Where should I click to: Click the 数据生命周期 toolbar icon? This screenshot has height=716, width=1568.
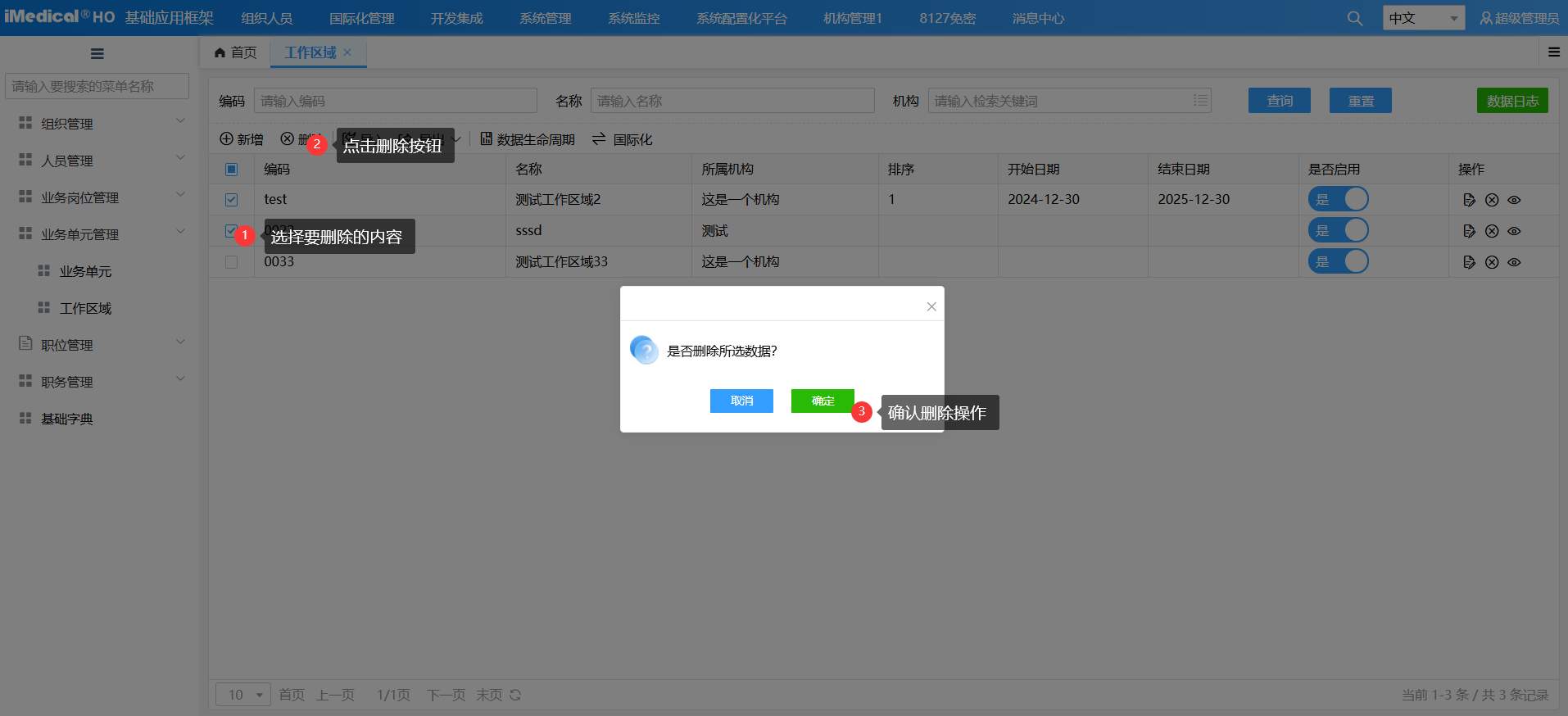487,139
